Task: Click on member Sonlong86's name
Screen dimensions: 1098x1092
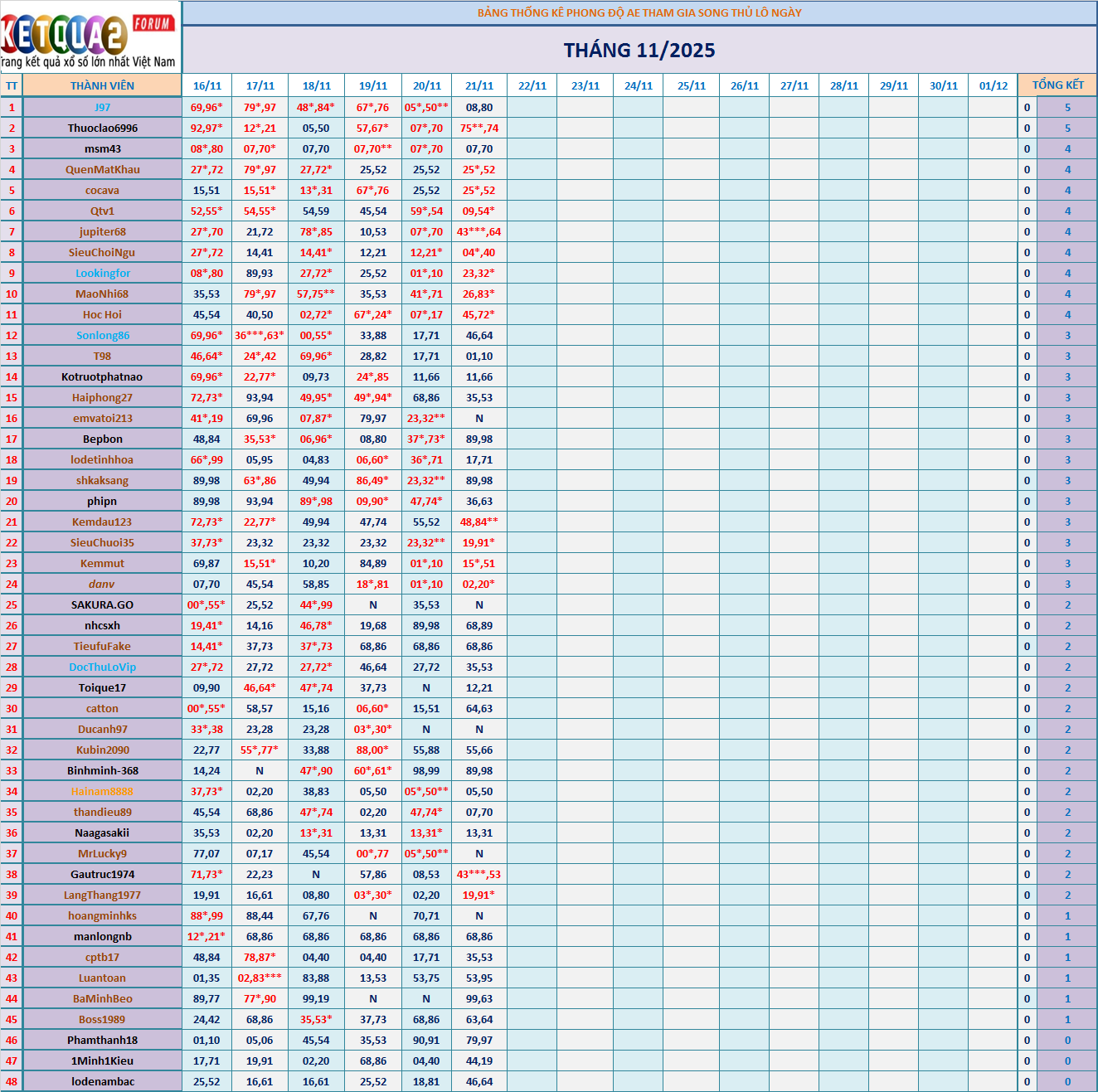Action: (x=102, y=335)
